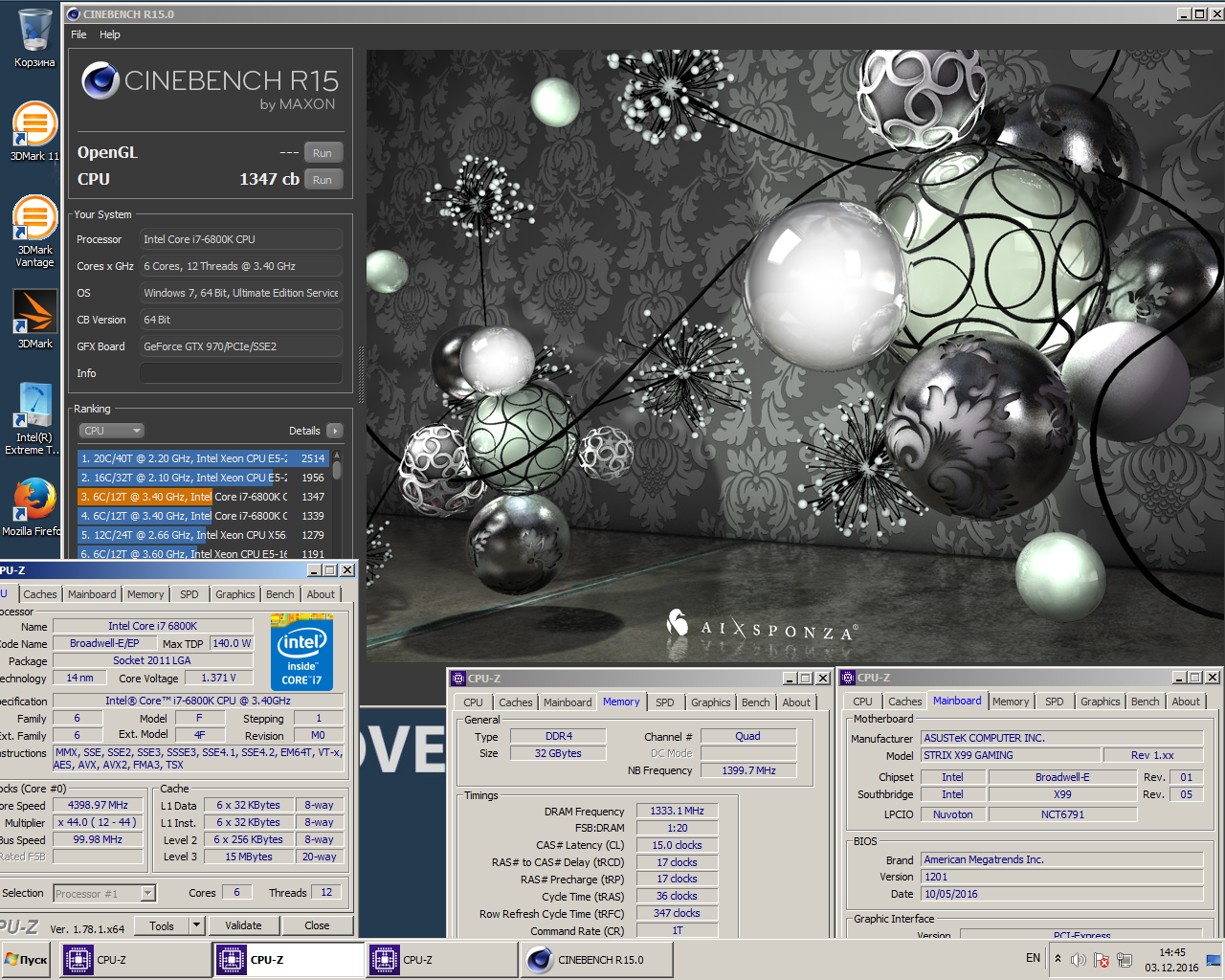Launch Mozilla Firefox from the desktop
Viewport: 1225px width, 980px height.
click(34, 506)
